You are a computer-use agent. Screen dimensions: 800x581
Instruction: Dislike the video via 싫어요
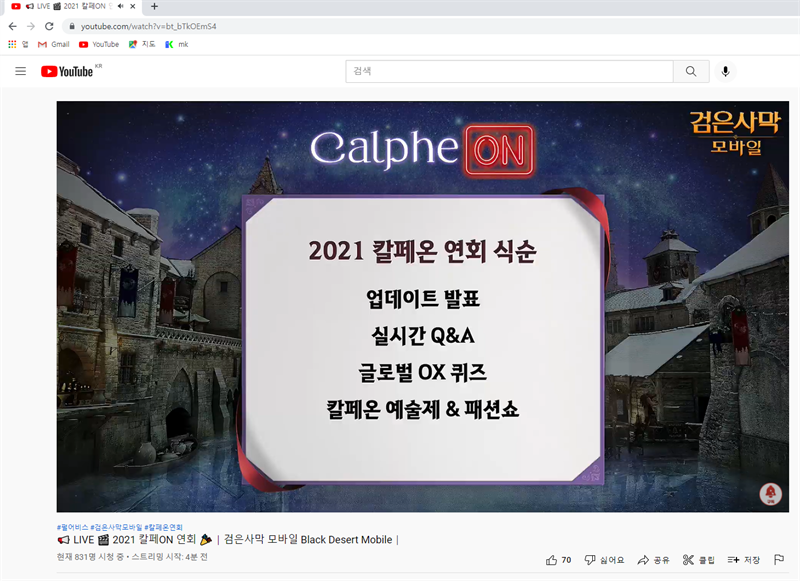[x=605, y=560]
